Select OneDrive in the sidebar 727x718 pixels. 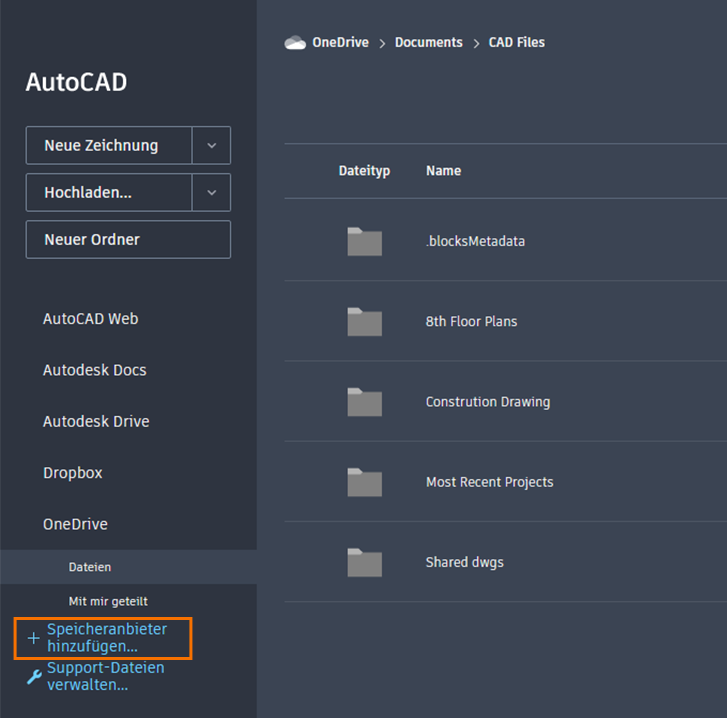(75, 524)
